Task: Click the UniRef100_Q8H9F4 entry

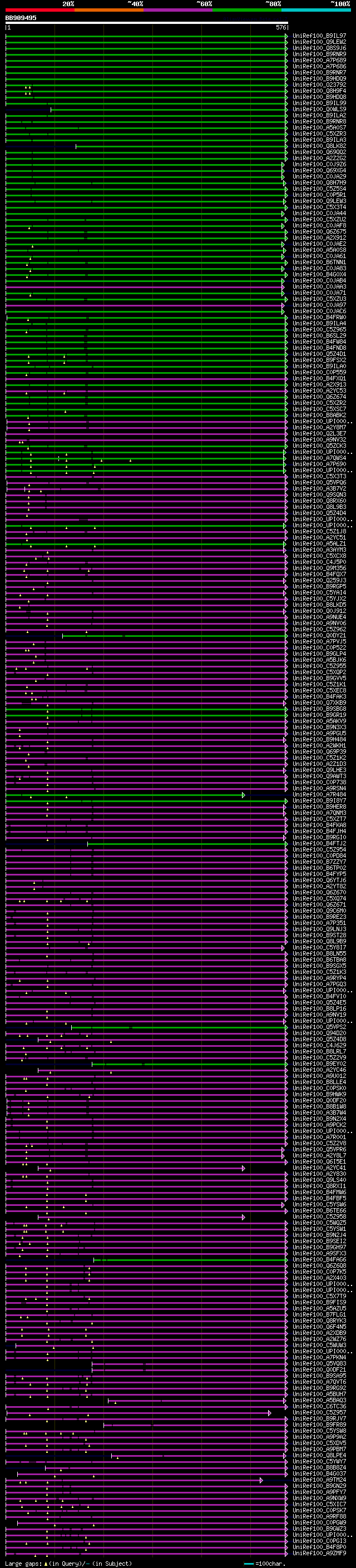Action: point(319,91)
